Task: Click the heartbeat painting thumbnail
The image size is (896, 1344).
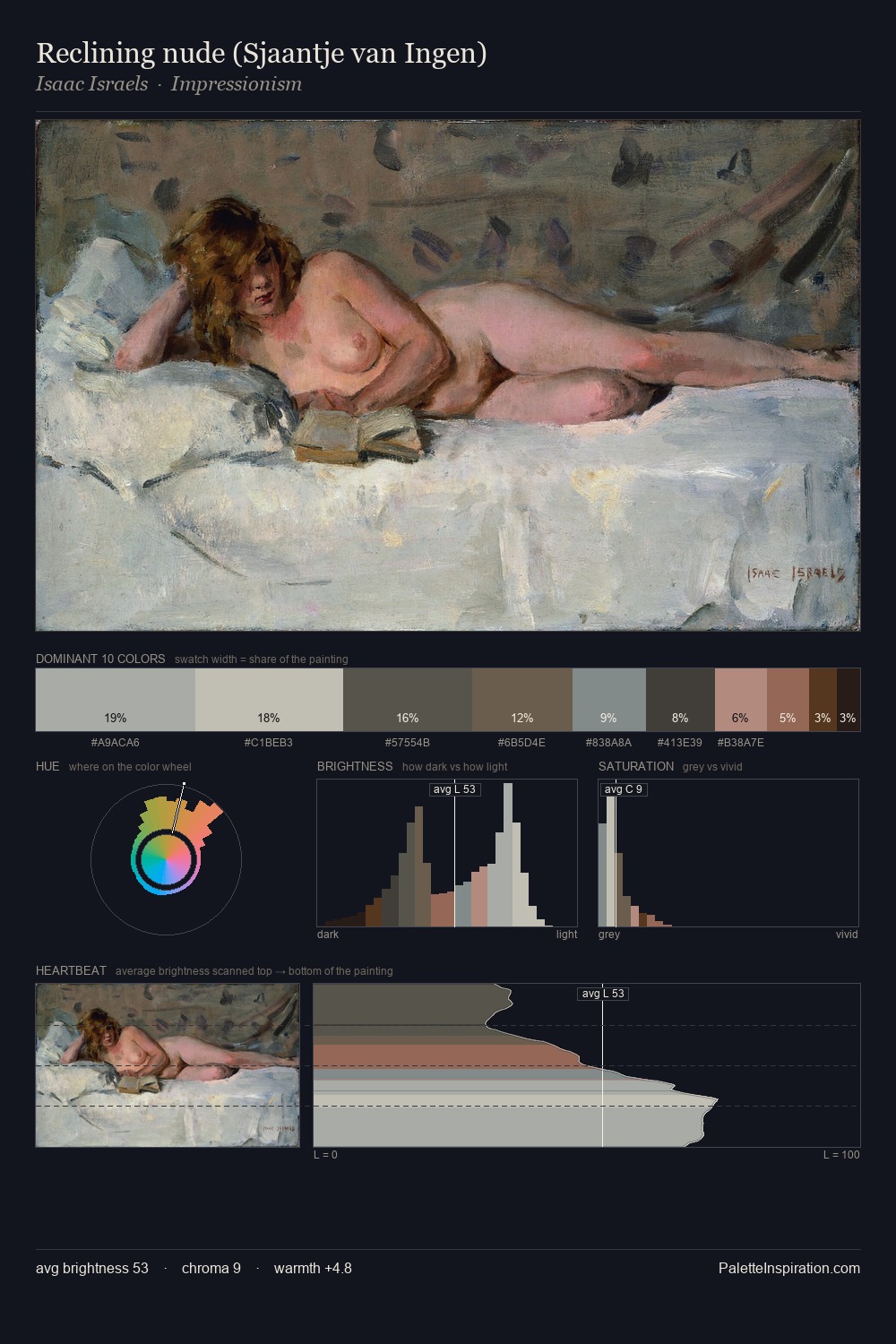Action: point(168,1065)
